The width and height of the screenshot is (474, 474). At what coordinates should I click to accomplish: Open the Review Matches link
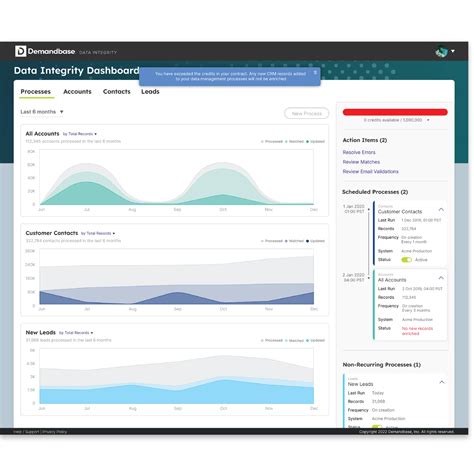coord(361,162)
